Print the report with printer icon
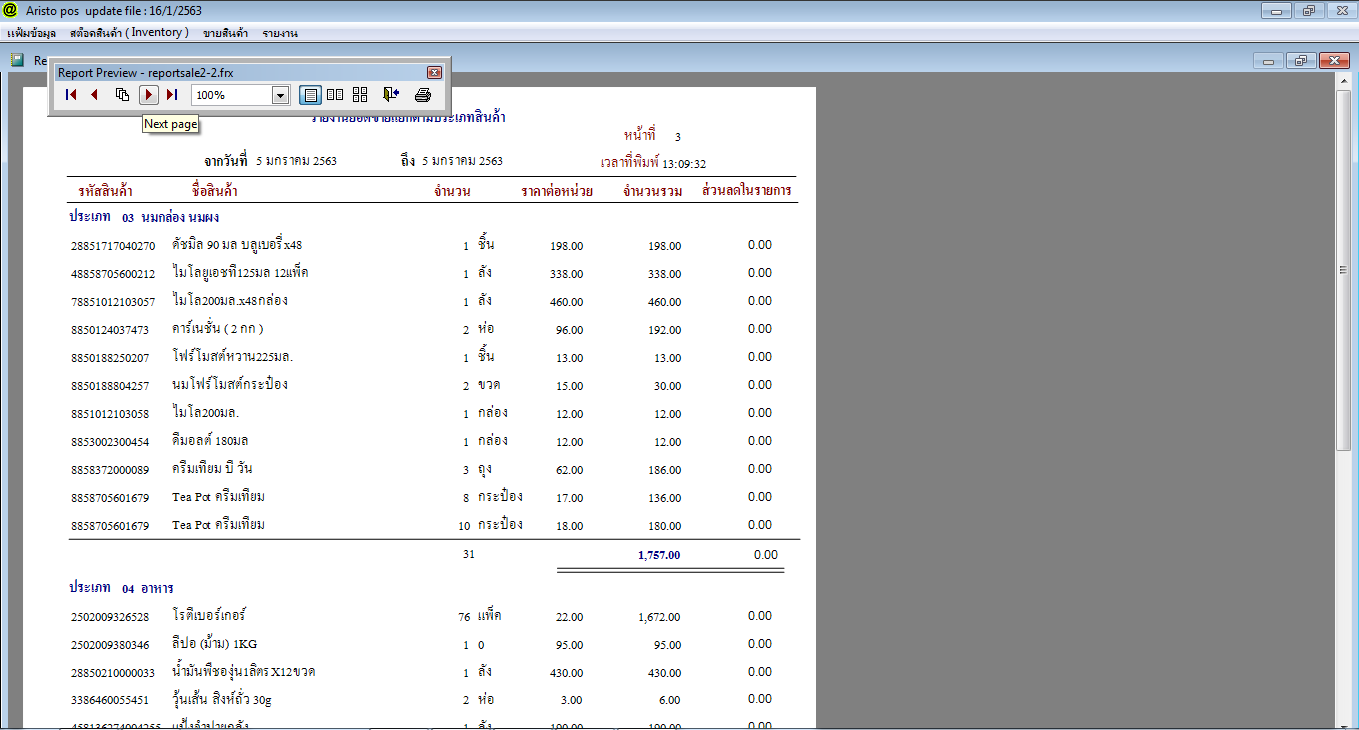The width and height of the screenshot is (1359, 730). click(x=423, y=95)
